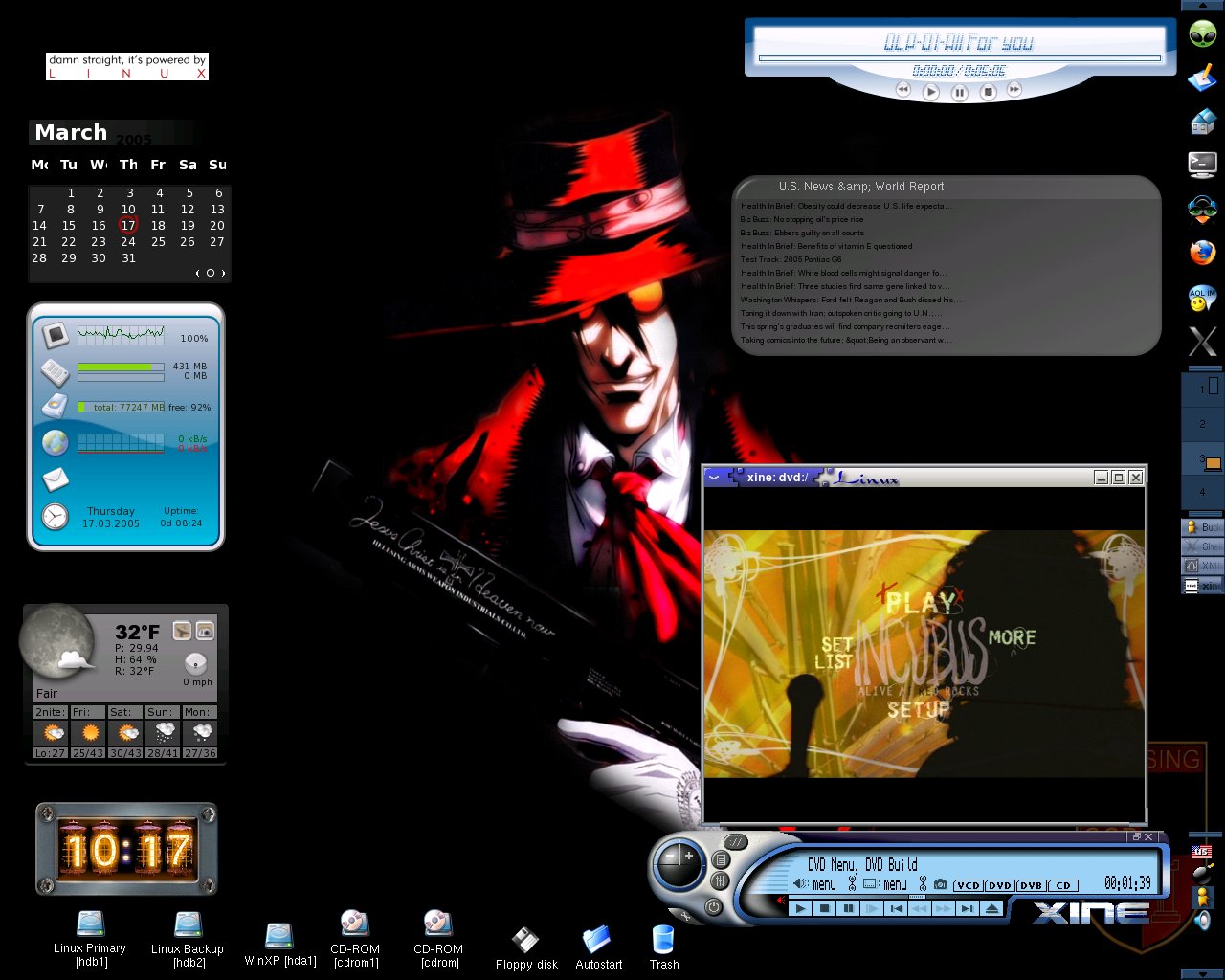Image resolution: width=1225 pixels, height=980 pixels.
Task: Open the alien head icon in the side panel
Action: (1203, 34)
